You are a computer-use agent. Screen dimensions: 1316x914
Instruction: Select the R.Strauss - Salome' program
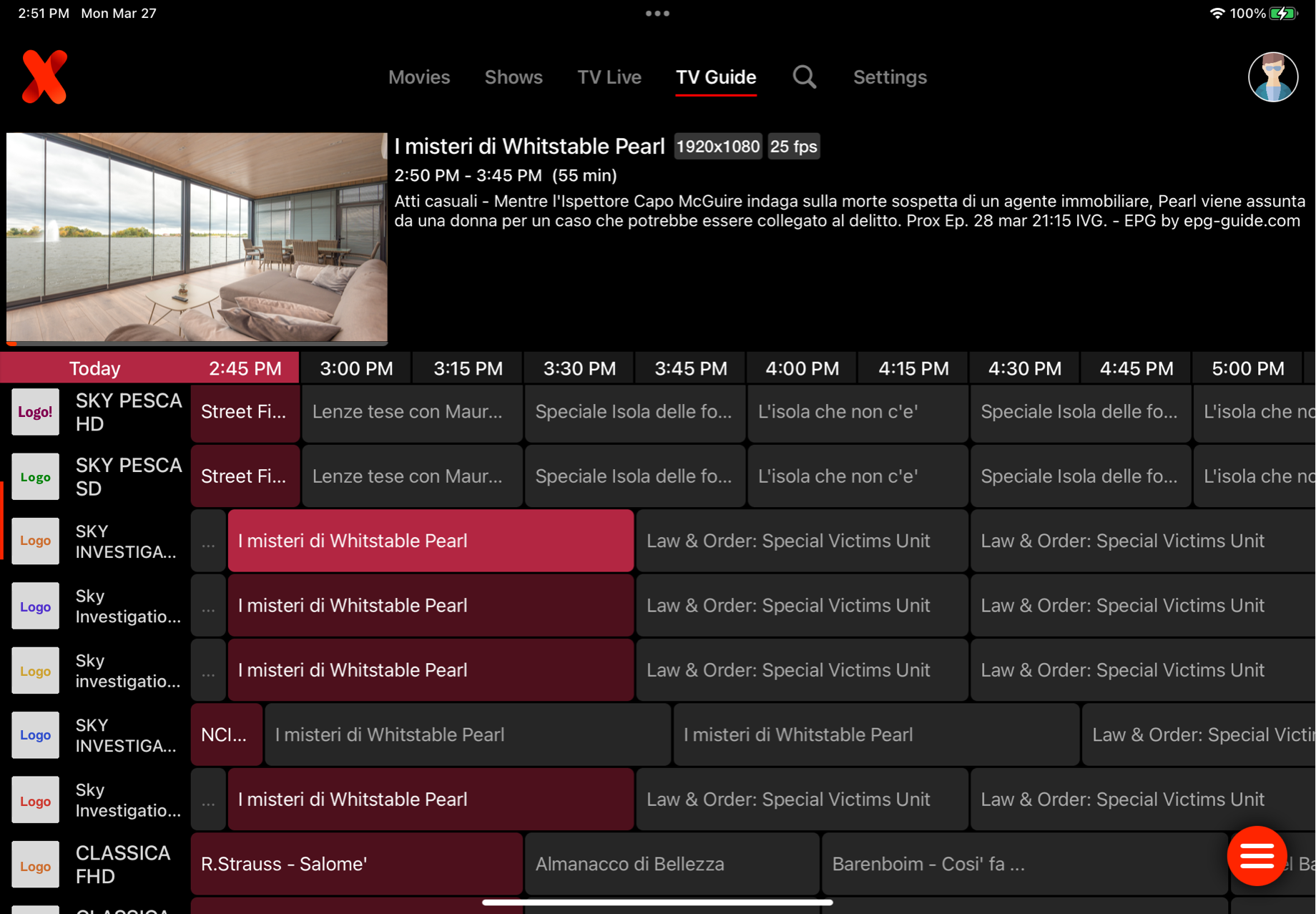pyautogui.click(x=355, y=864)
